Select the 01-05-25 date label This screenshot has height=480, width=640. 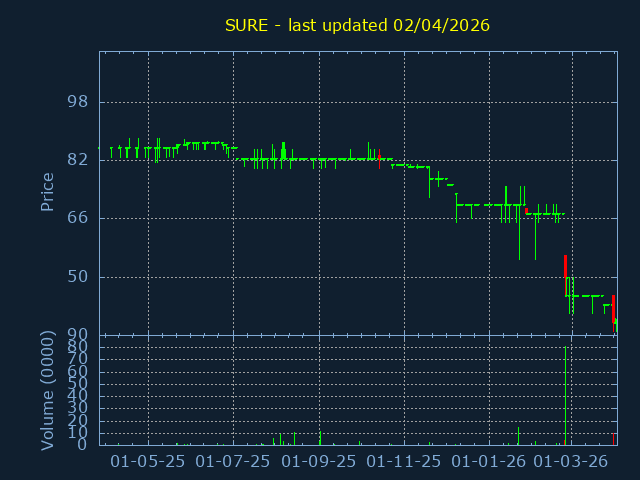coord(148,461)
